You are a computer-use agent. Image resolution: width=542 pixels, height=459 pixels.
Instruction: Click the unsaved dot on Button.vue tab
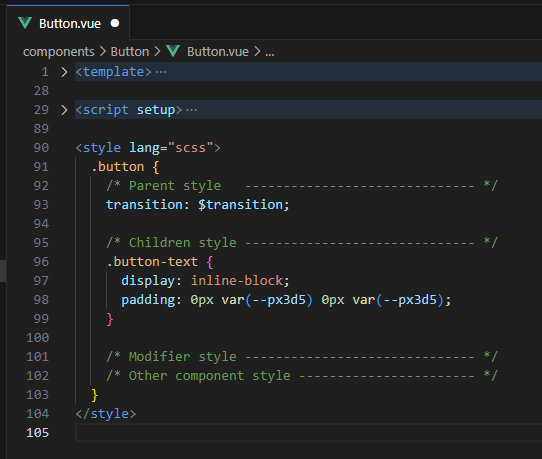(x=115, y=23)
